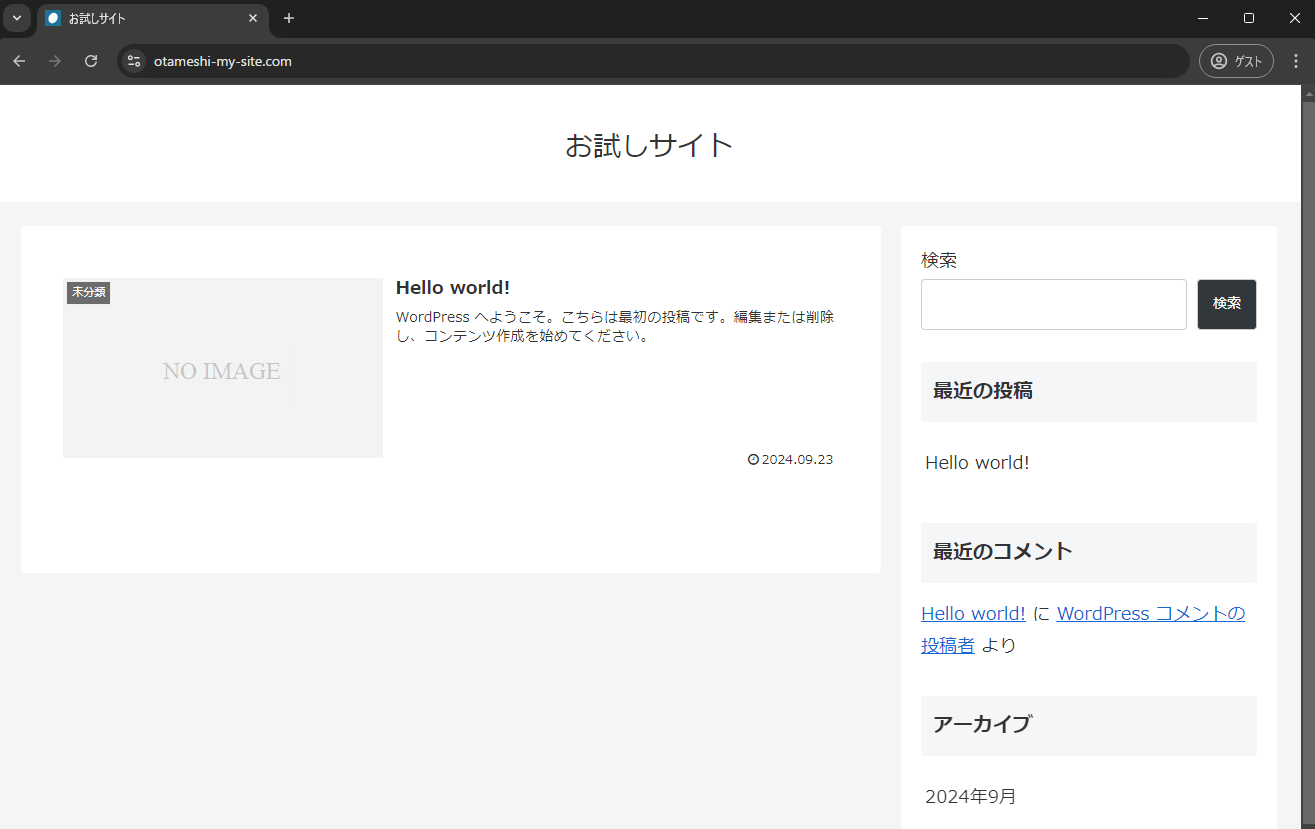Click the 検索 label above search field
Screen dimensions: 1315x829
click(x=939, y=260)
